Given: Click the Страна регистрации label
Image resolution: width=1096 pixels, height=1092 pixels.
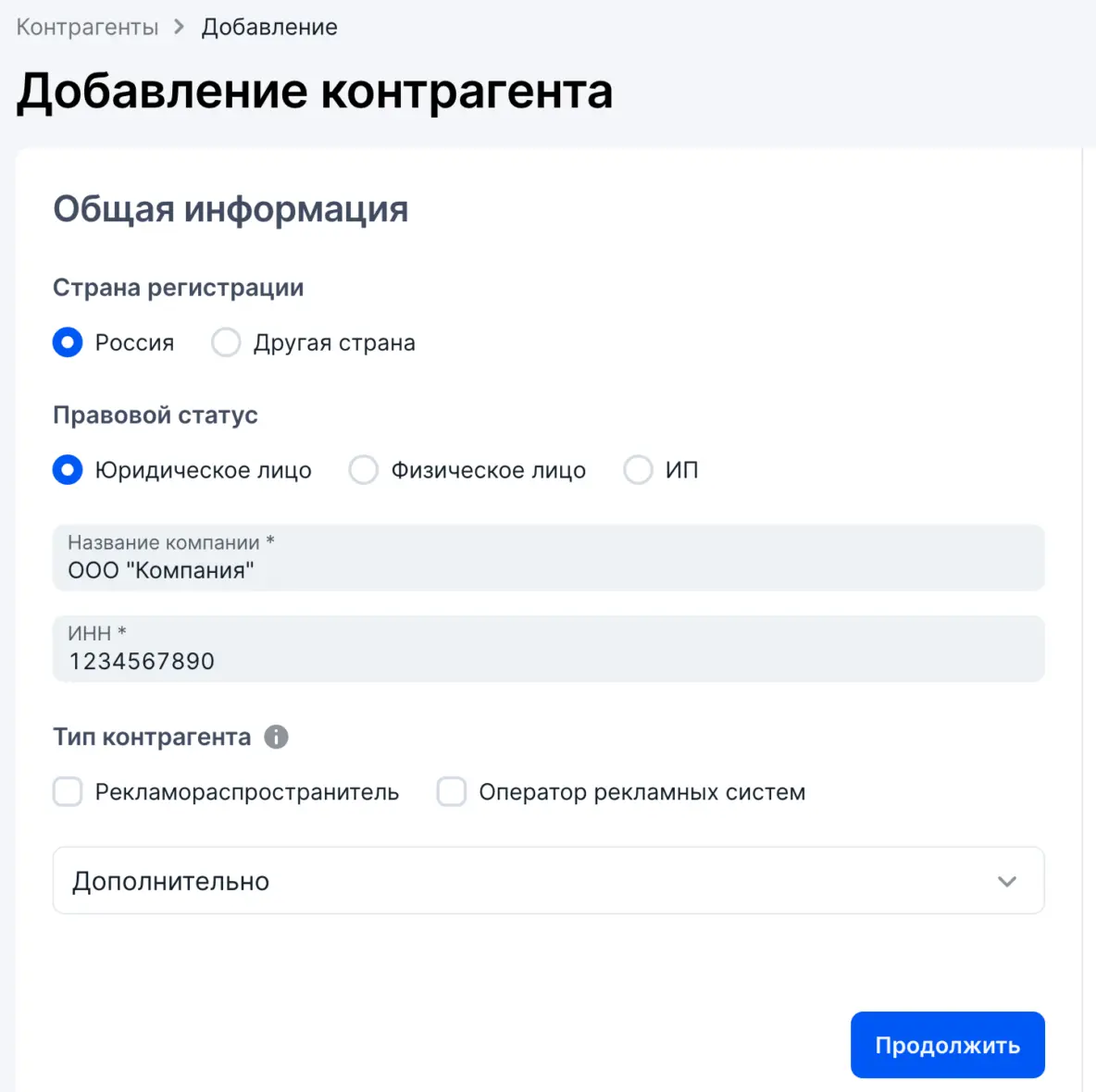Looking at the screenshot, I should point(178,288).
